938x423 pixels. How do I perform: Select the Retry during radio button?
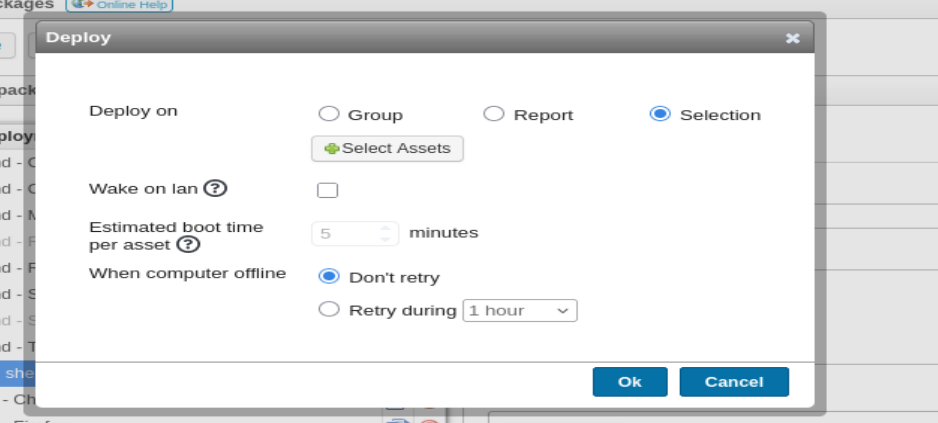329,309
